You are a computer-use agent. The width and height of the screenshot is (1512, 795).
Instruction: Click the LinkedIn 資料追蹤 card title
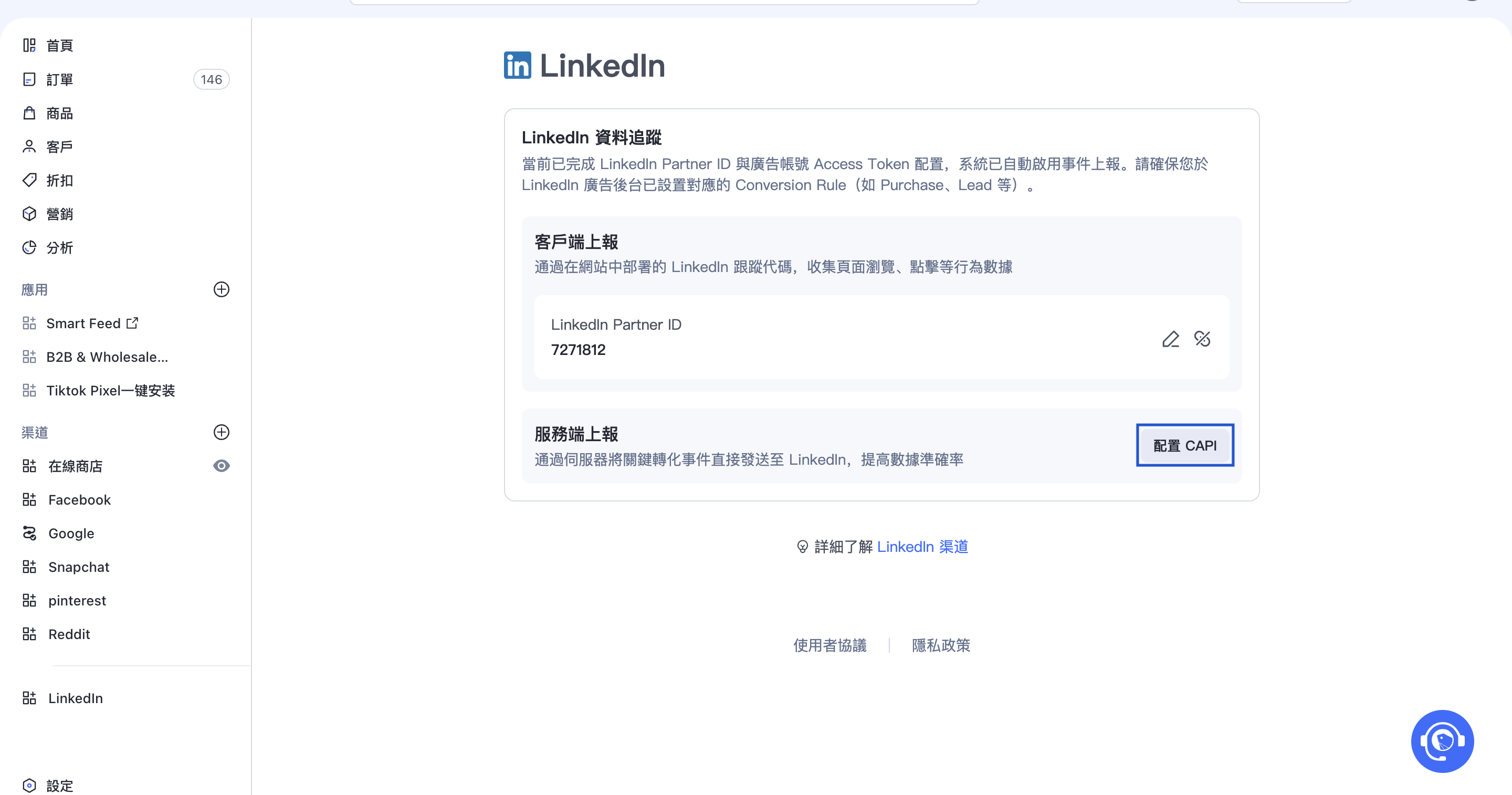[x=592, y=138]
